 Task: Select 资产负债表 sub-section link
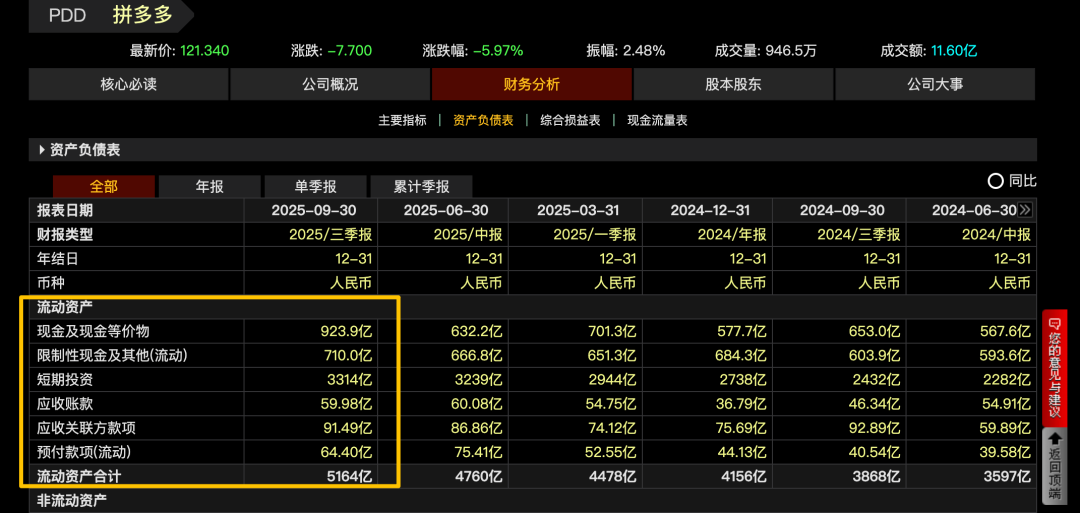click(483, 121)
